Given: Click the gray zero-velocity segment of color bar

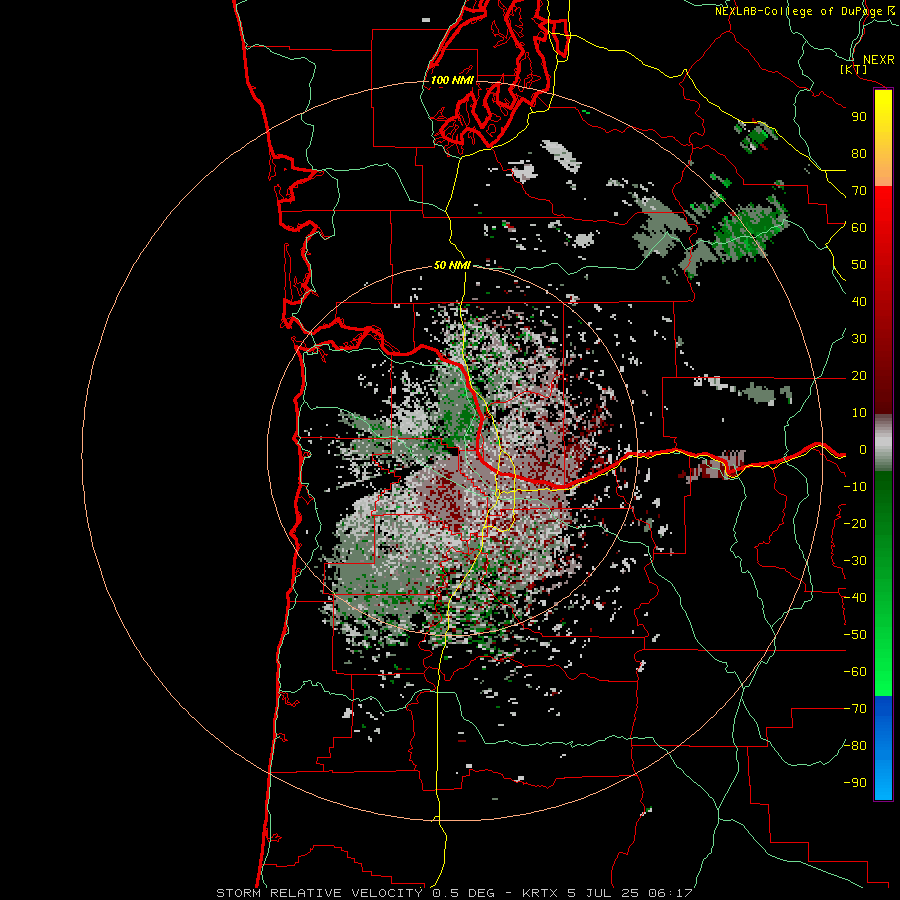Looking at the screenshot, I should pyautogui.click(x=883, y=443).
